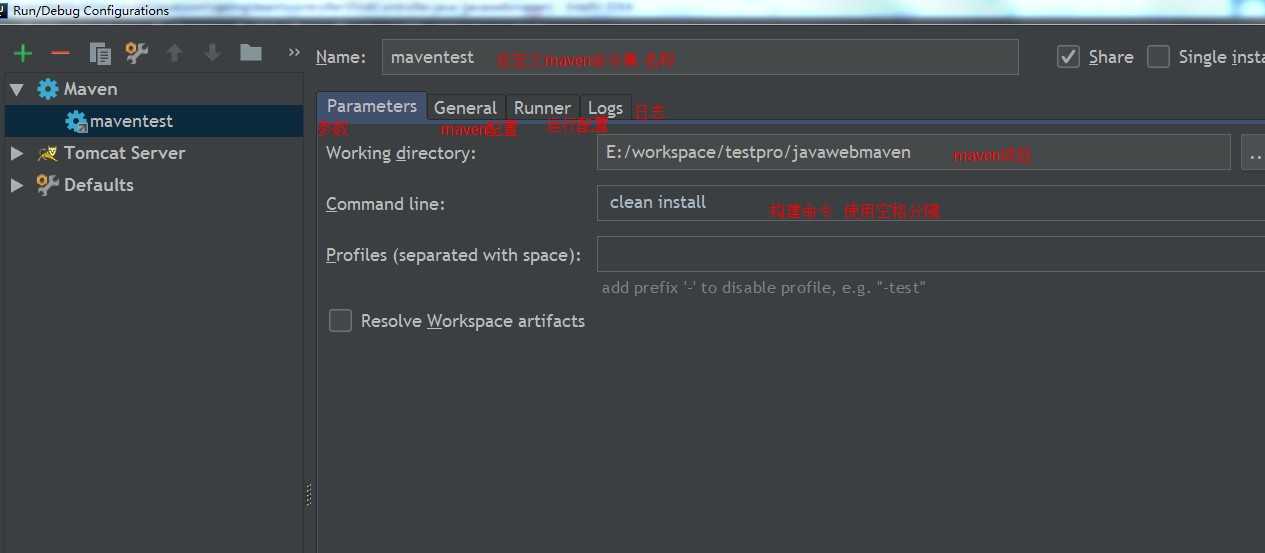Screen dimensions: 1265x553
Task: Switch to the Logs tab
Action: coord(605,107)
